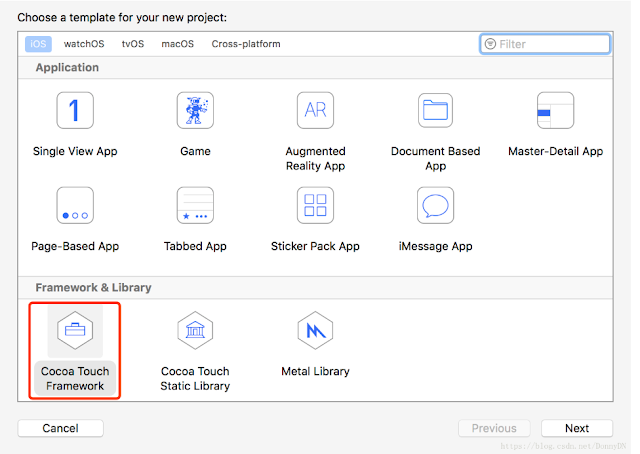
Task: Pick the Augmented Reality App icon
Action: [316, 110]
